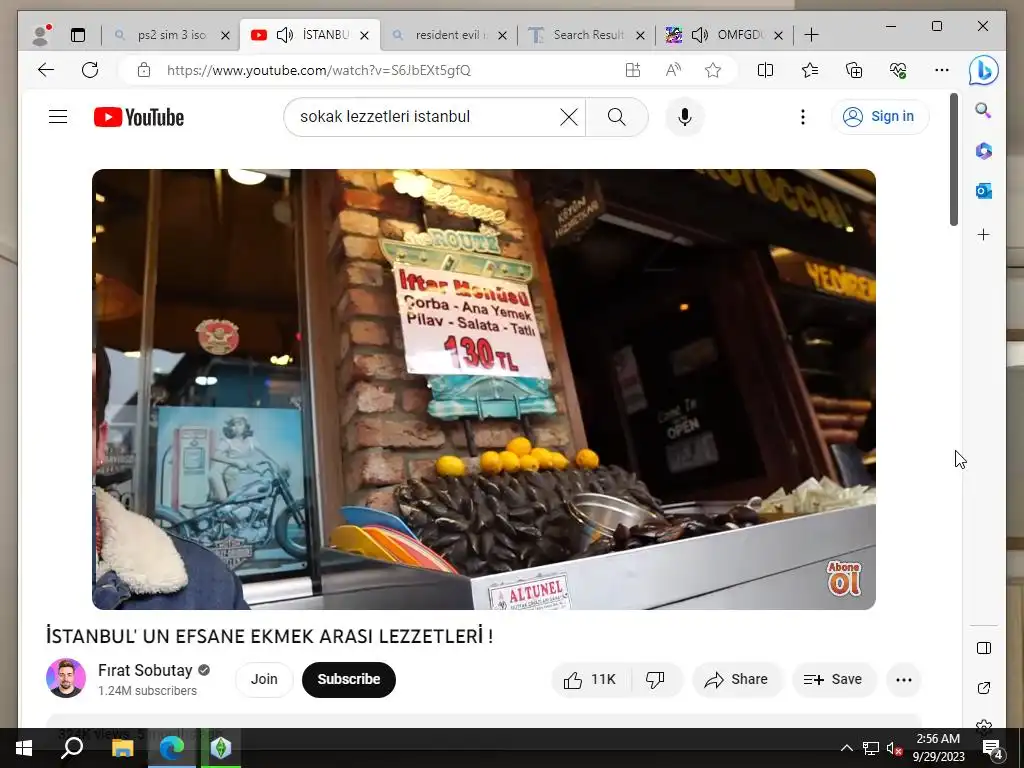Open File Explorer from taskbar
This screenshot has height=768, width=1024.
pos(122,748)
